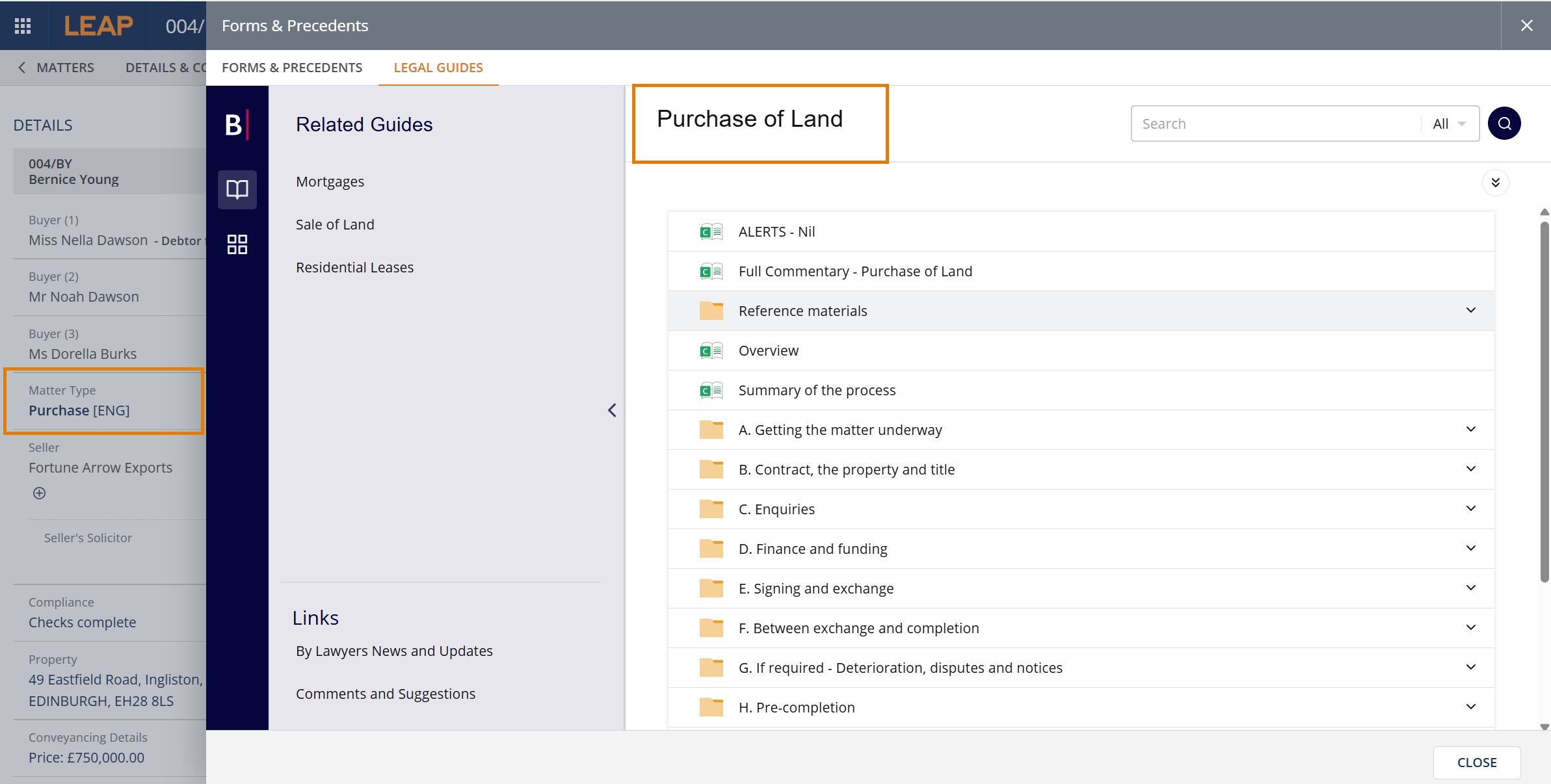Screen dimensions: 1551x784
Task: Click in the Search input field
Action: [x=1275, y=124]
